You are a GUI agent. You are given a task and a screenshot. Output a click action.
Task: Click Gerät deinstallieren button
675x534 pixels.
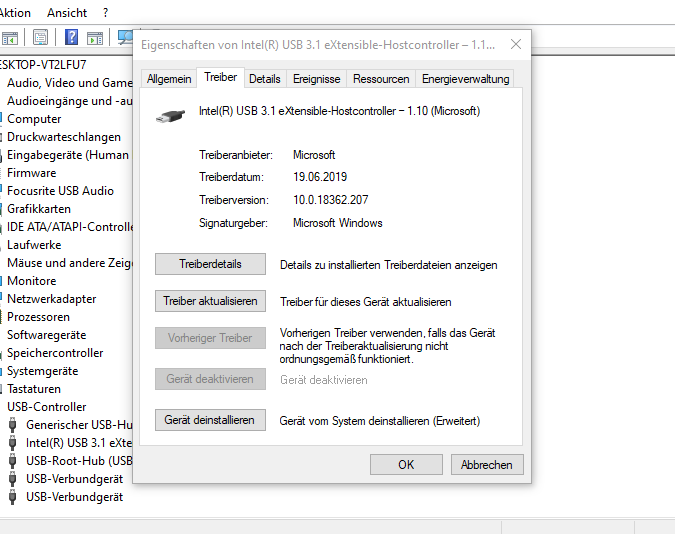click(210, 420)
